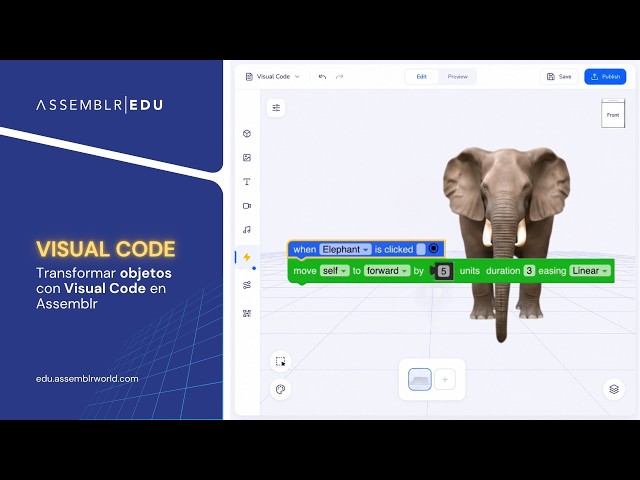The height and width of the screenshot is (480, 640).
Task: Select the first scene thumbnail
Action: 420,379
